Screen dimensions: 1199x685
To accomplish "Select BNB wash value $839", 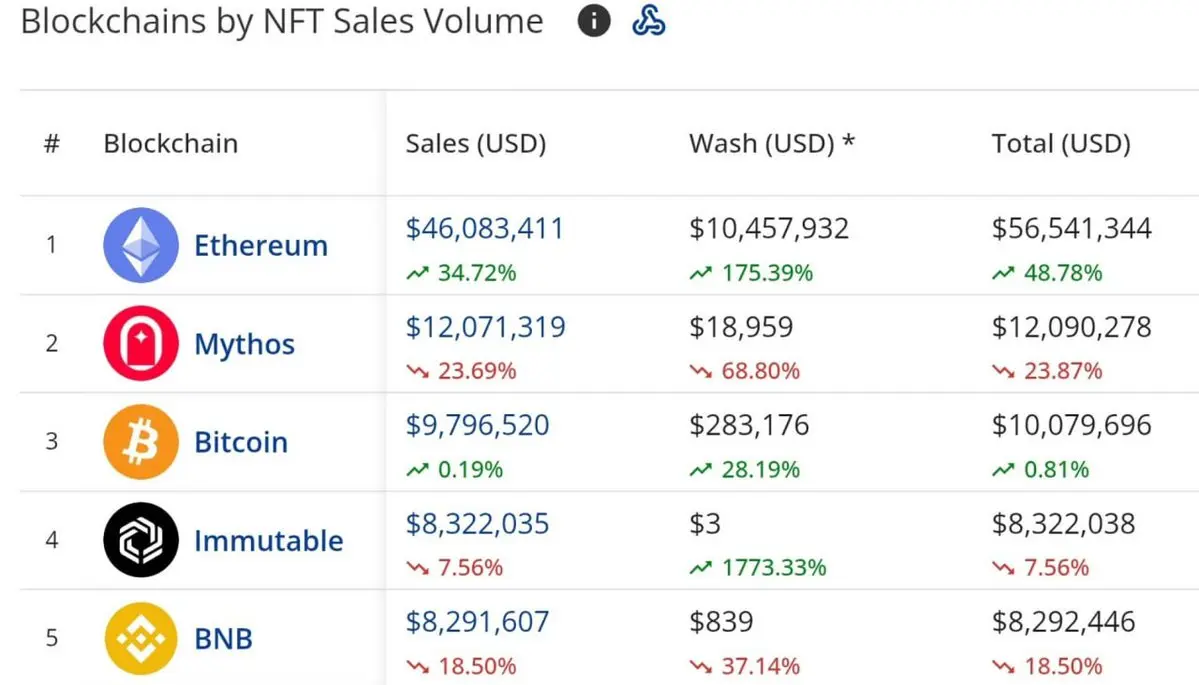I will (x=721, y=622).
